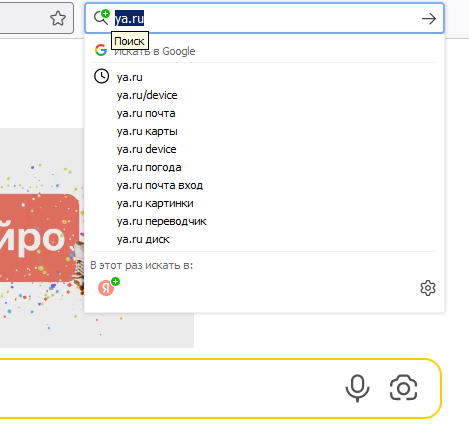Click the clock history icon beside ya.ru

[x=101, y=76]
